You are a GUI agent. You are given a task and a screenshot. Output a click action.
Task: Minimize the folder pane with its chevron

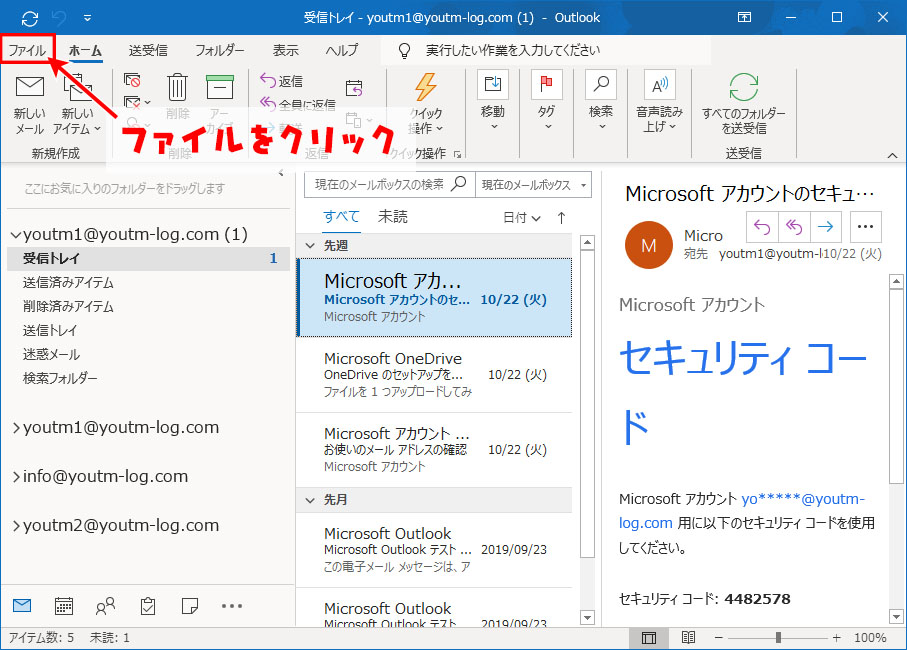click(281, 172)
